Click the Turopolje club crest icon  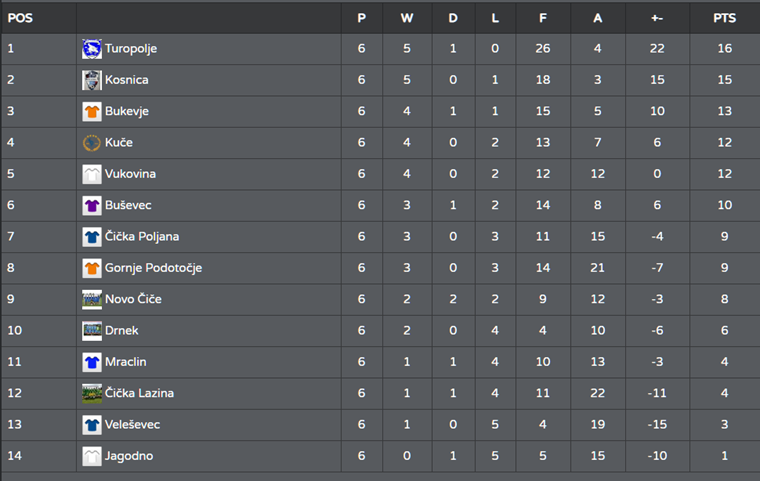[x=92, y=49]
